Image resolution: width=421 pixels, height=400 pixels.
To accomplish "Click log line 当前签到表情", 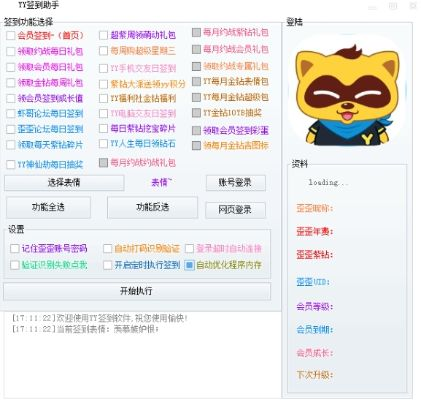I will [x=85, y=329].
